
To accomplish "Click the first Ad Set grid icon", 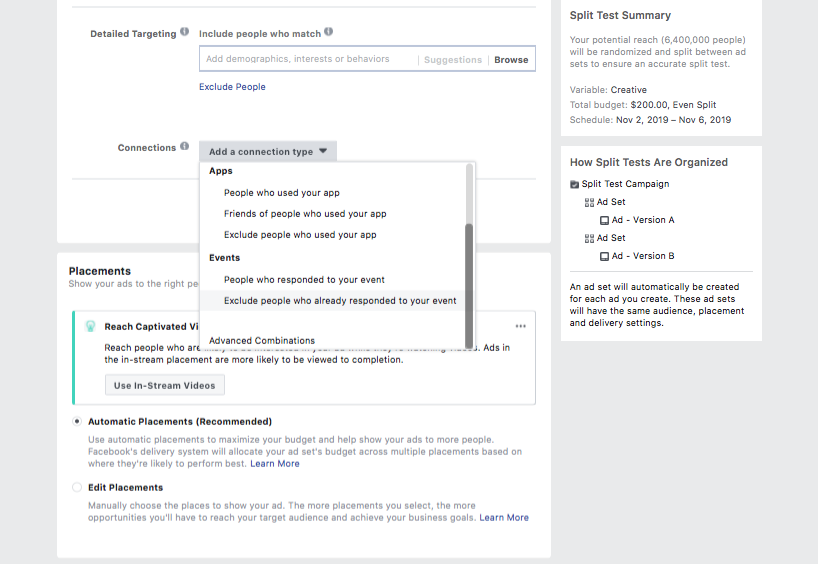I will pyautogui.click(x=590, y=202).
